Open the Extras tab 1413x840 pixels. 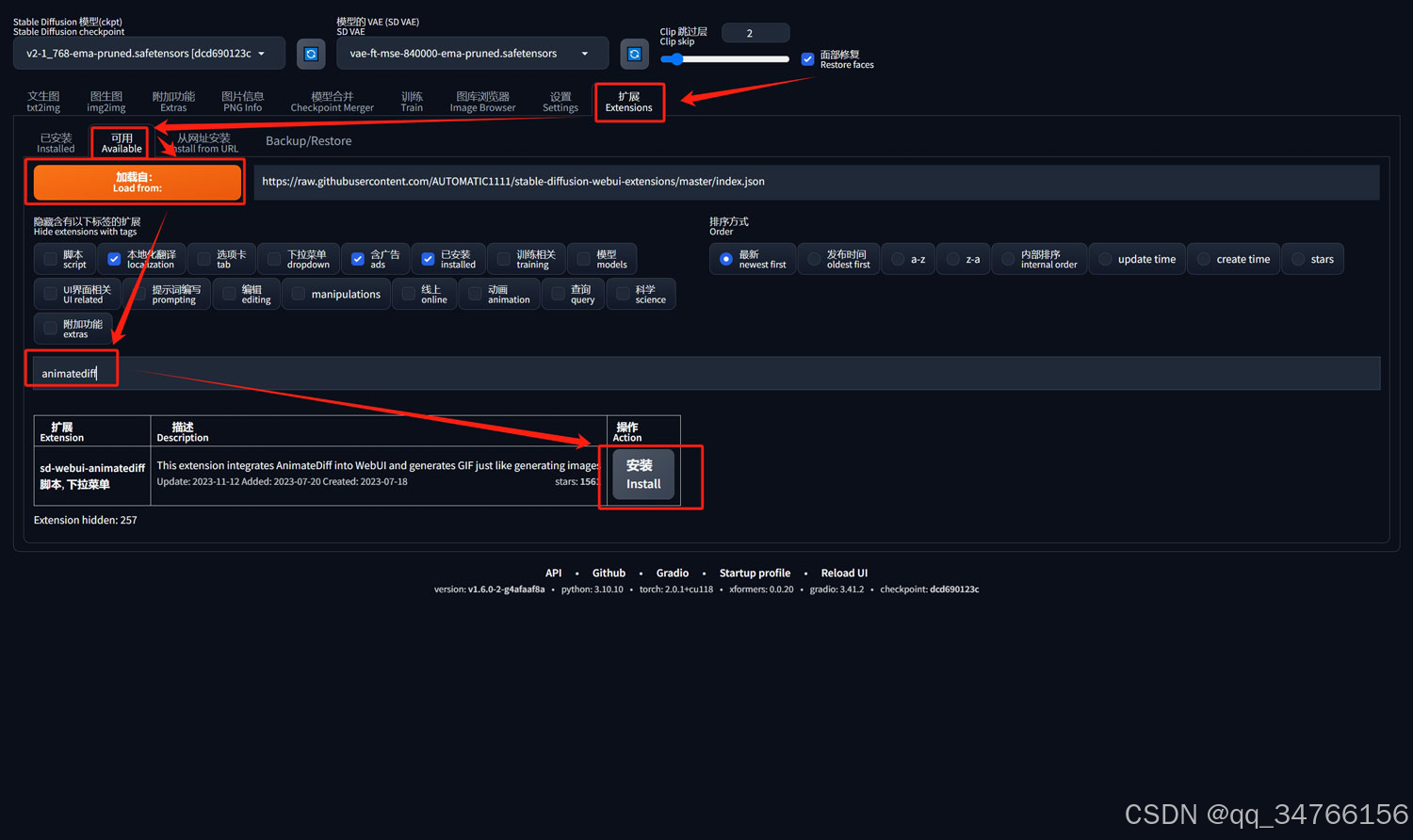173,102
